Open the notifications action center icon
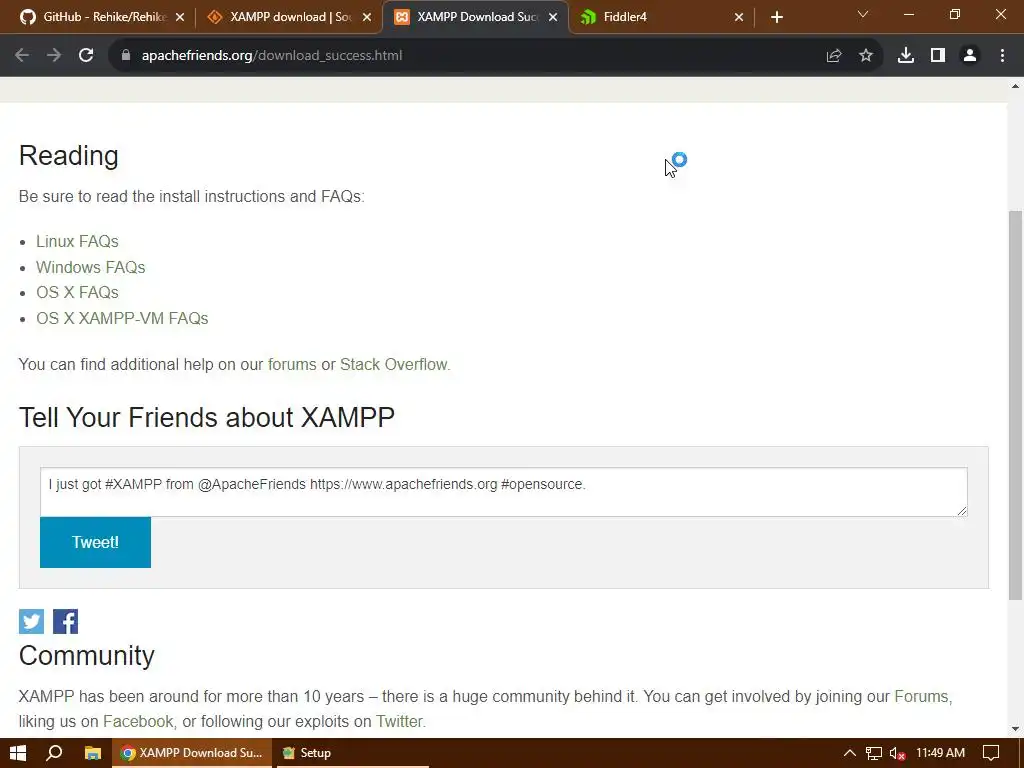Image resolution: width=1024 pixels, height=768 pixels. pyautogui.click(x=991, y=753)
